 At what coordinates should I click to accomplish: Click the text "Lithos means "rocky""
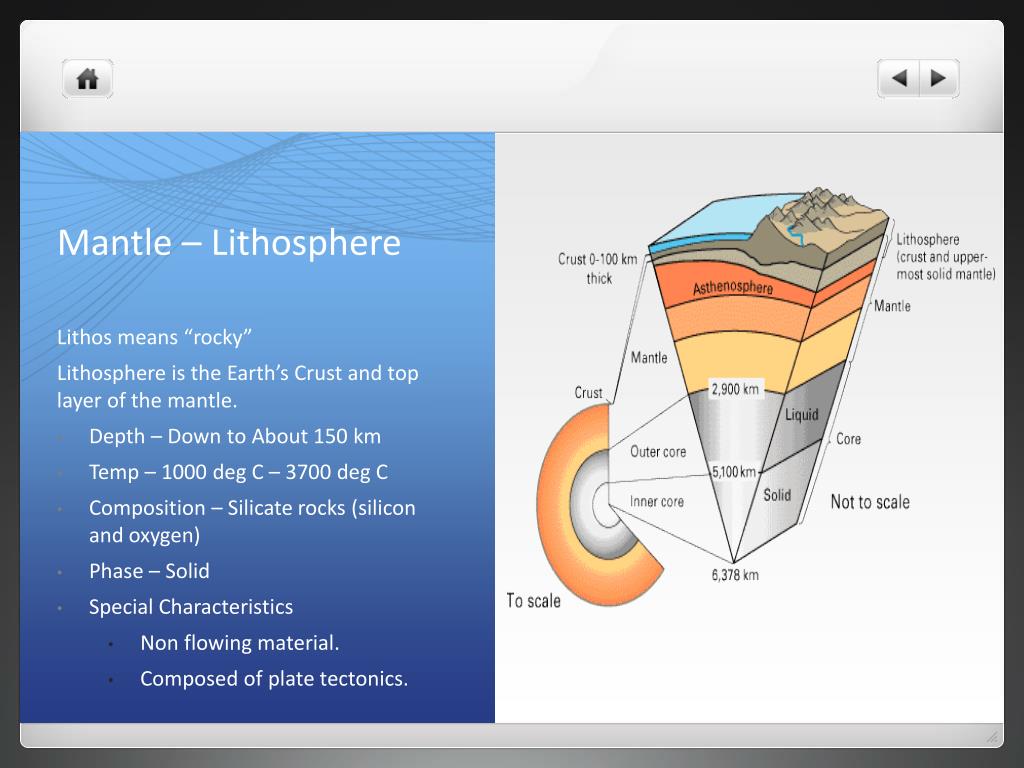(154, 337)
